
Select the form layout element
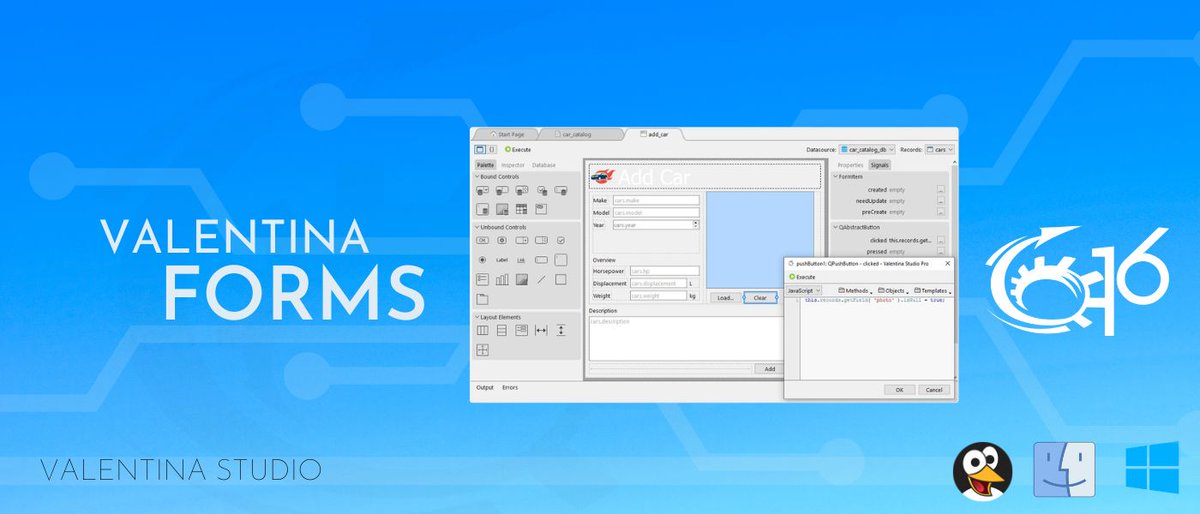point(522,330)
